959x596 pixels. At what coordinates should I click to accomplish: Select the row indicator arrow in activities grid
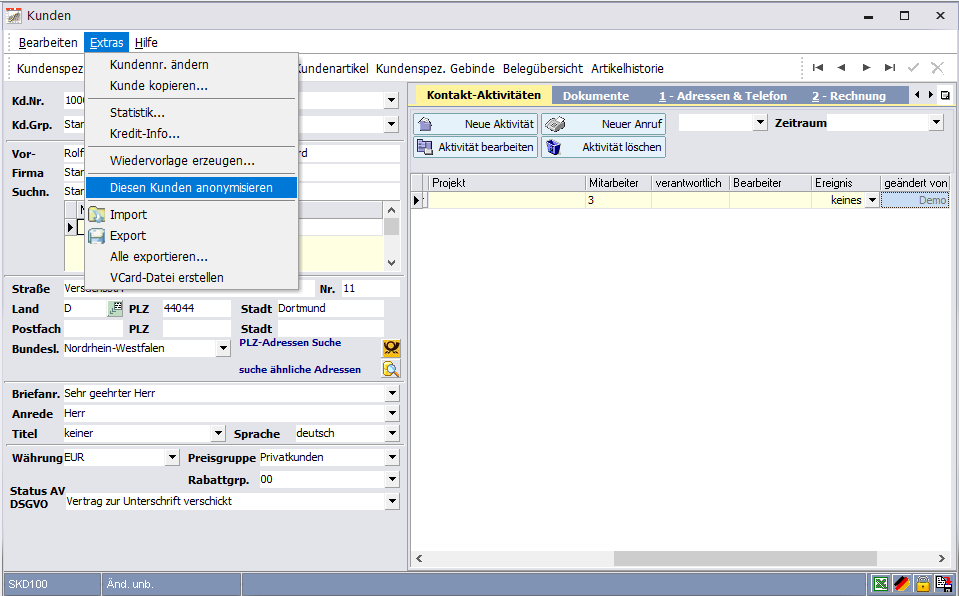pyautogui.click(x=417, y=200)
